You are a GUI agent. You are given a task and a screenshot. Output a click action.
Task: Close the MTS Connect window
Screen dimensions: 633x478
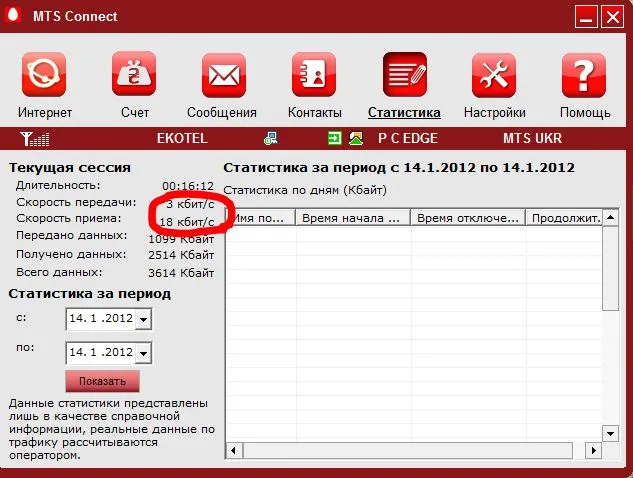(x=612, y=17)
